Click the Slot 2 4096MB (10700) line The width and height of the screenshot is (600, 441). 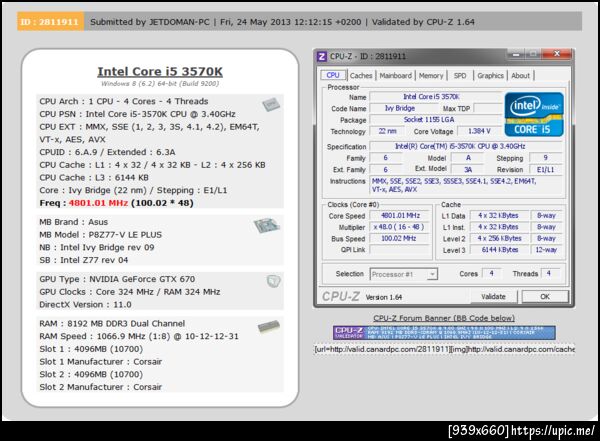[x=91, y=374]
